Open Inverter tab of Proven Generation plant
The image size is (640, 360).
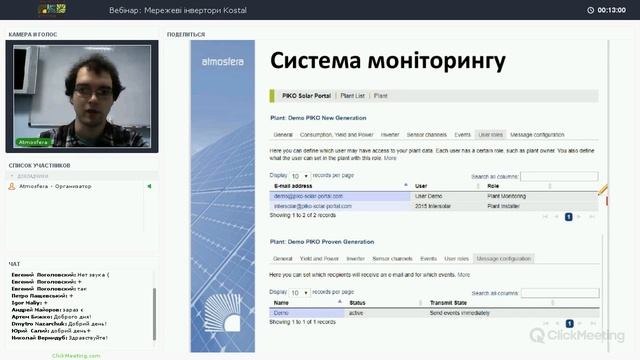click(x=356, y=259)
